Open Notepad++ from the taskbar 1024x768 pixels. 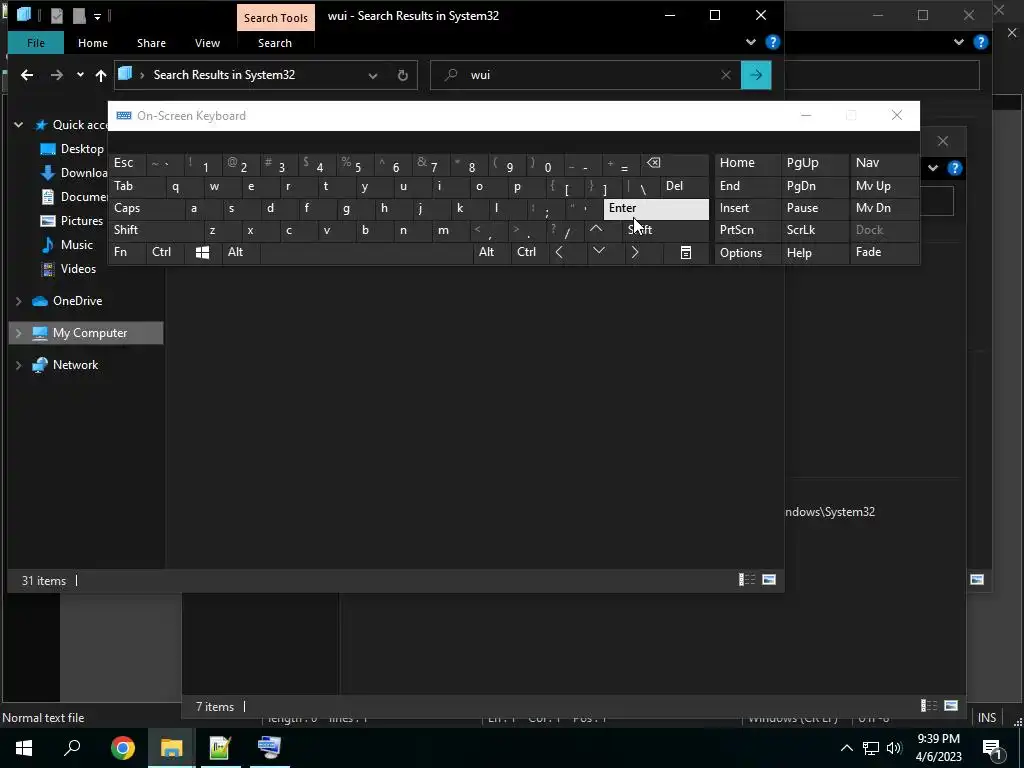pyautogui.click(x=220, y=748)
